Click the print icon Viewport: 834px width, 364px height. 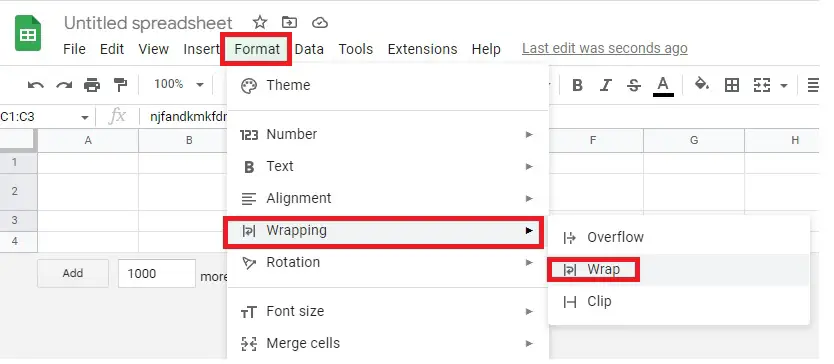92,85
